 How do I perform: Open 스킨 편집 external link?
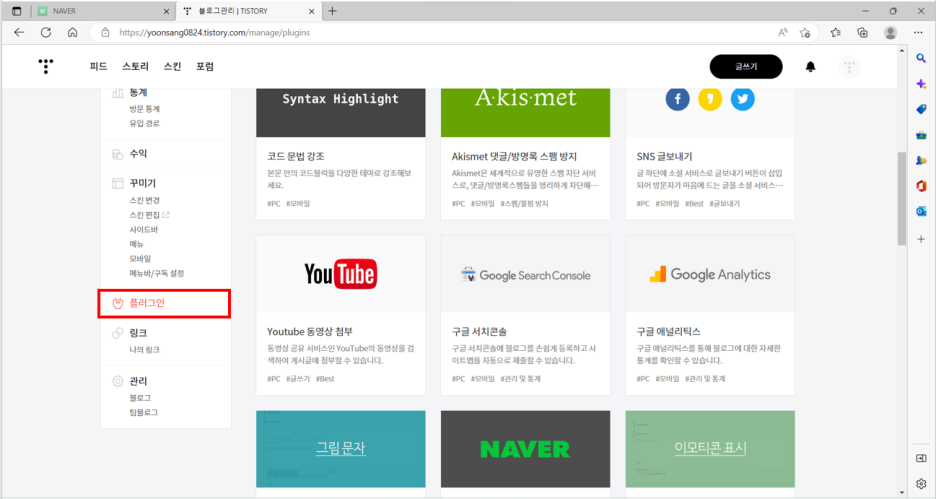[149, 215]
